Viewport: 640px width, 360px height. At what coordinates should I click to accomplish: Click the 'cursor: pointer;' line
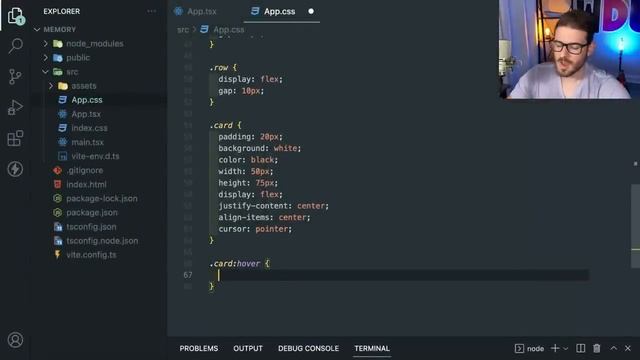pos(255,229)
